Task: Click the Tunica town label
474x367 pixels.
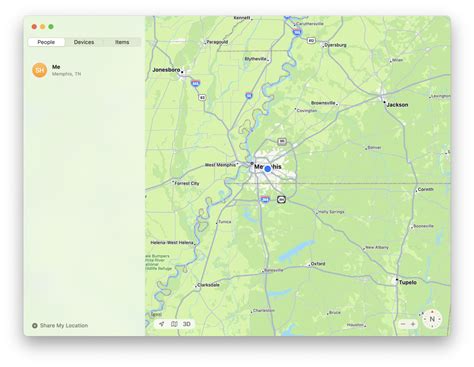Action: pyautogui.click(x=225, y=221)
